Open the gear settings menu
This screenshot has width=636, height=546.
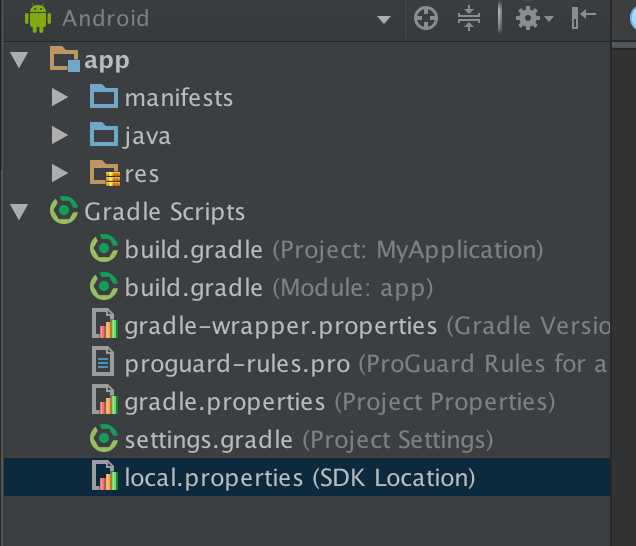534,18
